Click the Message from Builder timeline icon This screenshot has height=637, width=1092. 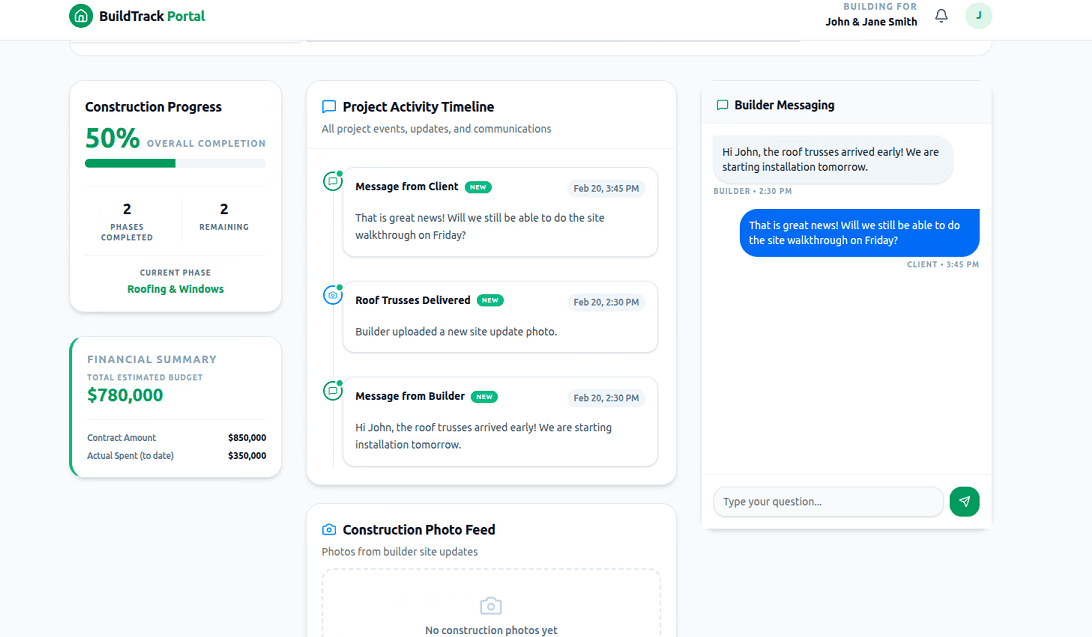[x=333, y=391]
